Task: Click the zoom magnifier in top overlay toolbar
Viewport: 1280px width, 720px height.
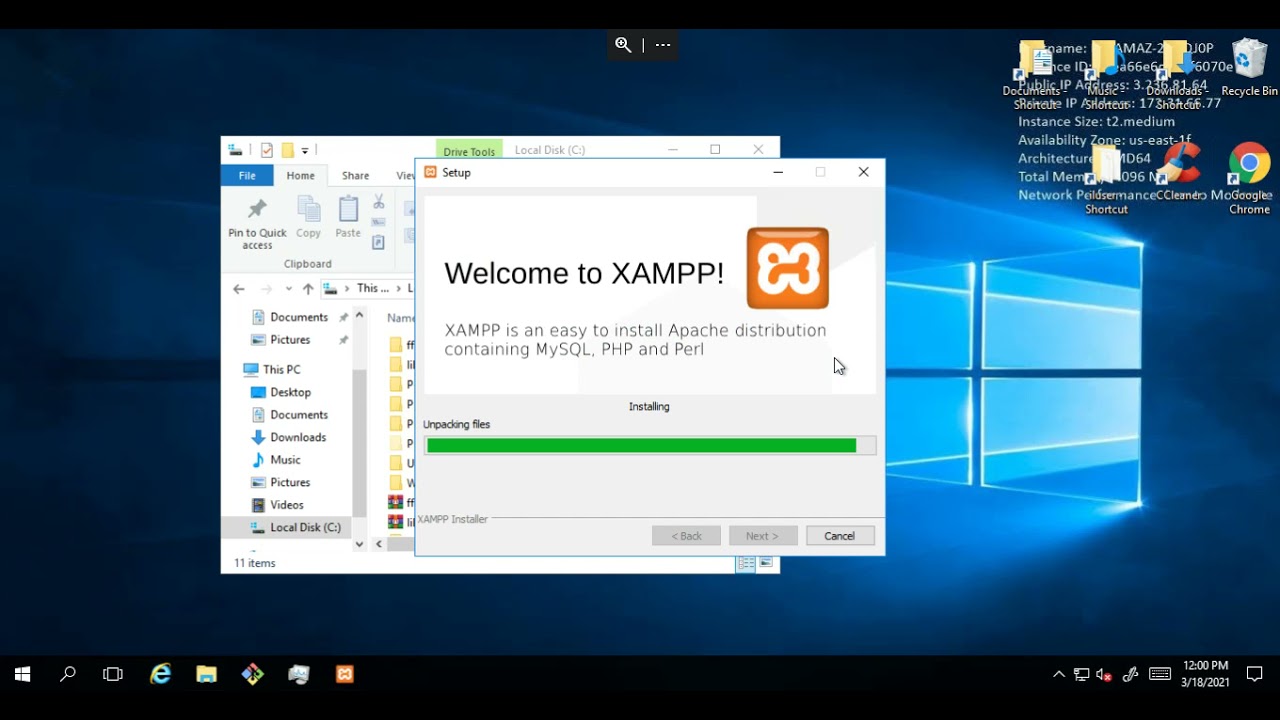Action: (623, 44)
